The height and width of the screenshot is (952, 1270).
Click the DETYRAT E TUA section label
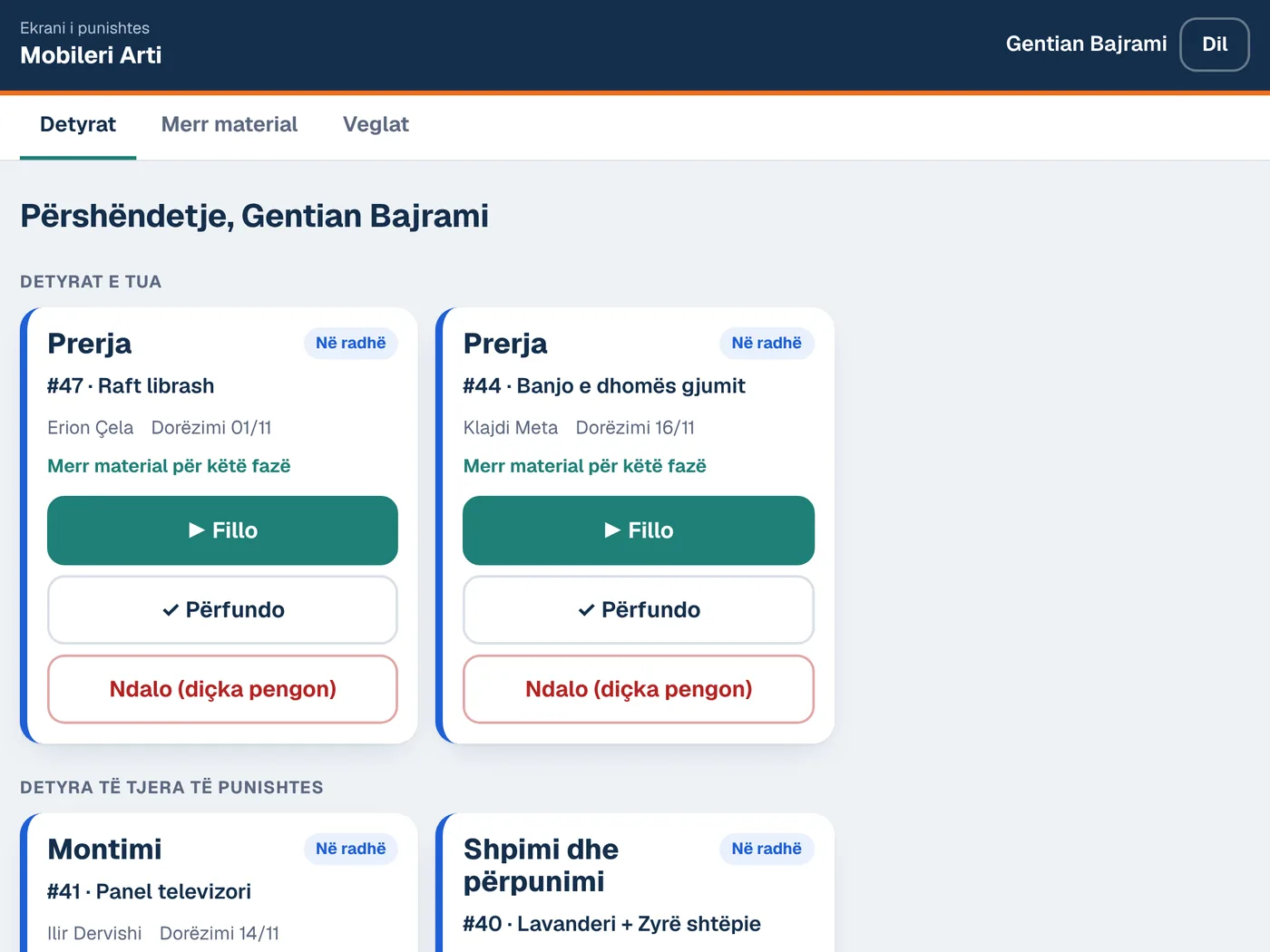pyautogui.click(x=91, y=282)
